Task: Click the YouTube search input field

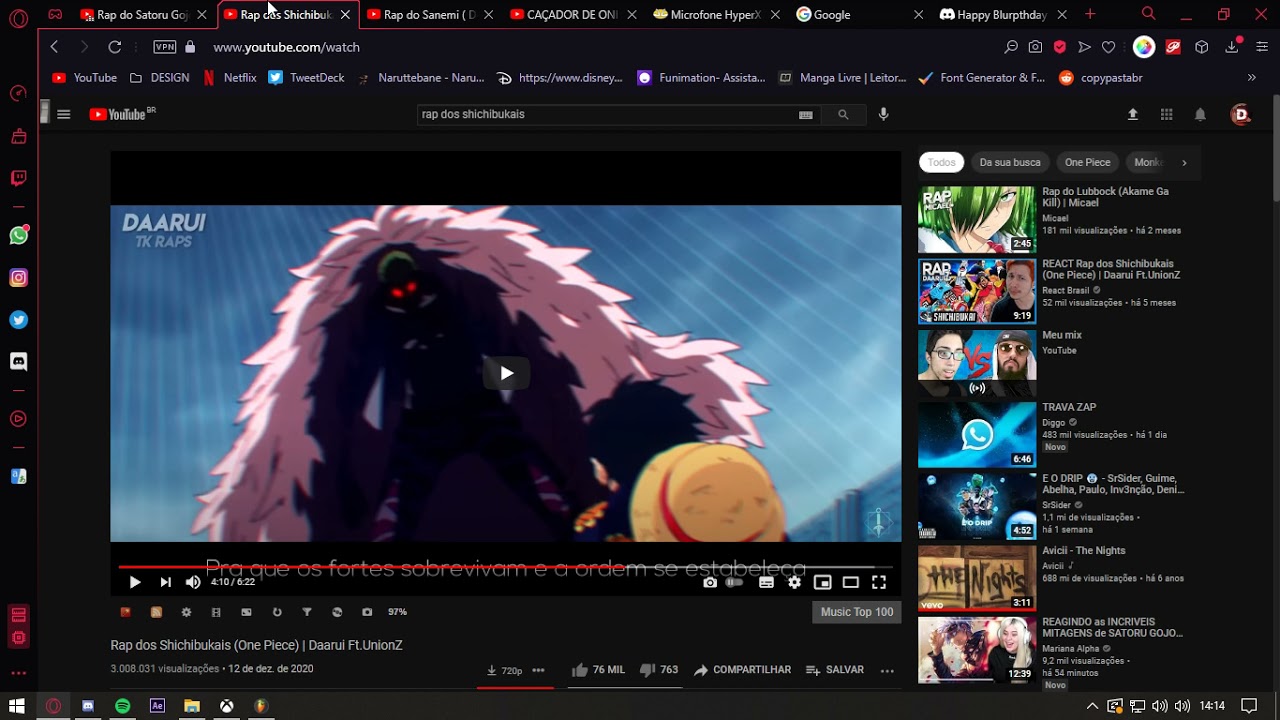Action: (x=606, y=114)
